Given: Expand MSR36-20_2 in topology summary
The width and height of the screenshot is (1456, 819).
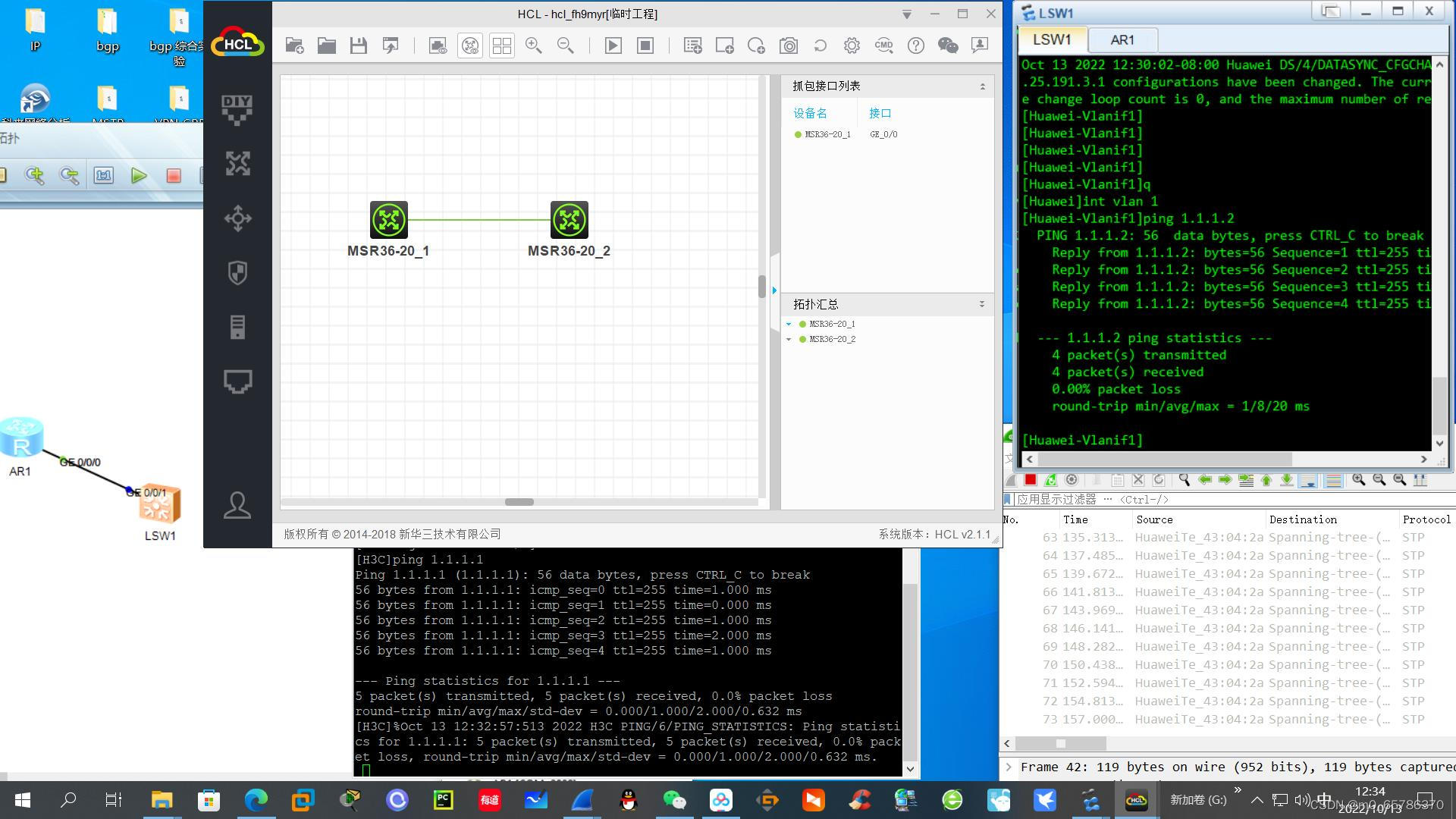Looking at the screenshot, I should click(x=789, y=339).
